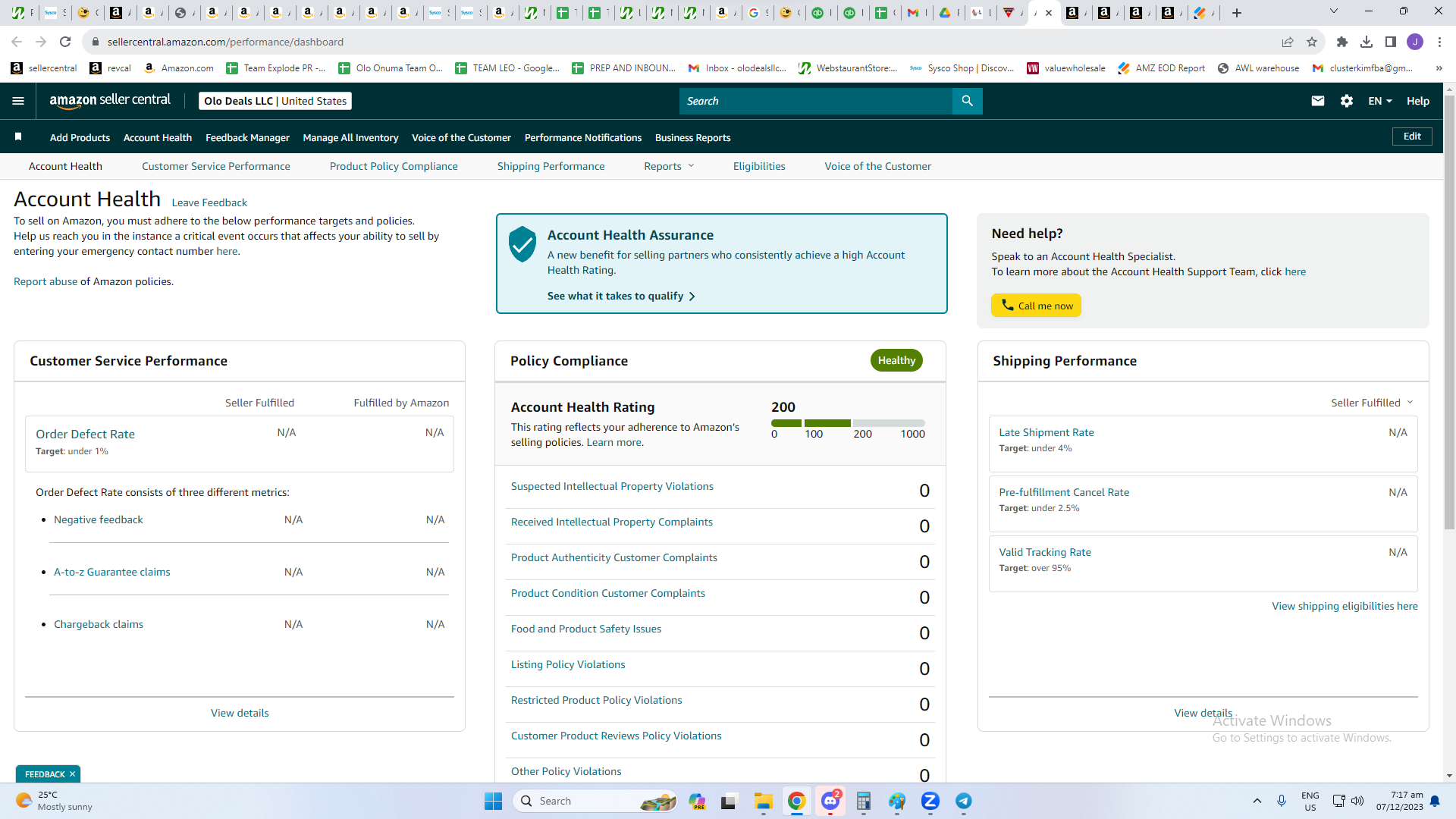The height and width of the screenshot is (819, 1456).
Task: Expand the Reports dropdown tab
Action: coord(669,166)
